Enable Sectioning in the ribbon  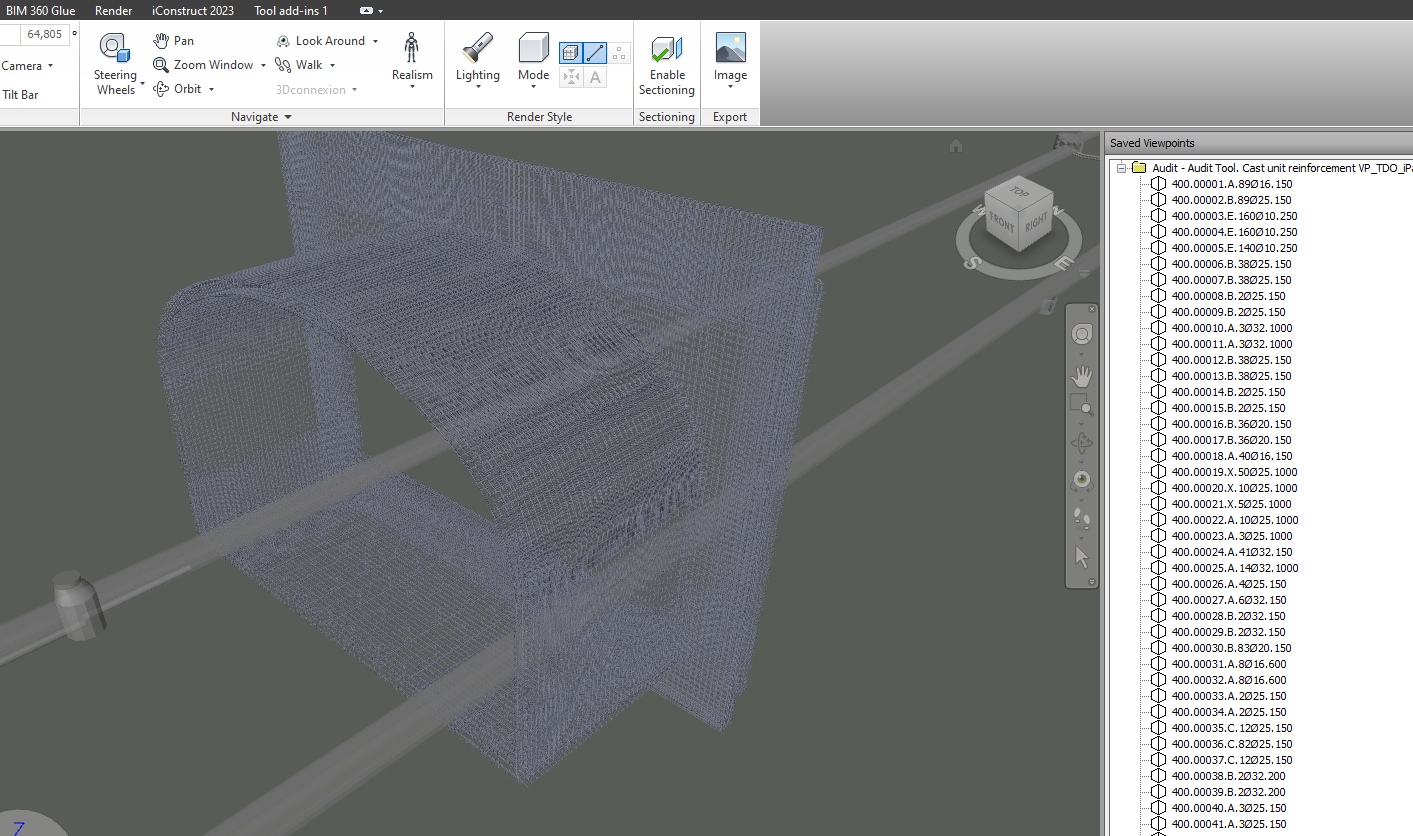tap(666, 60)
